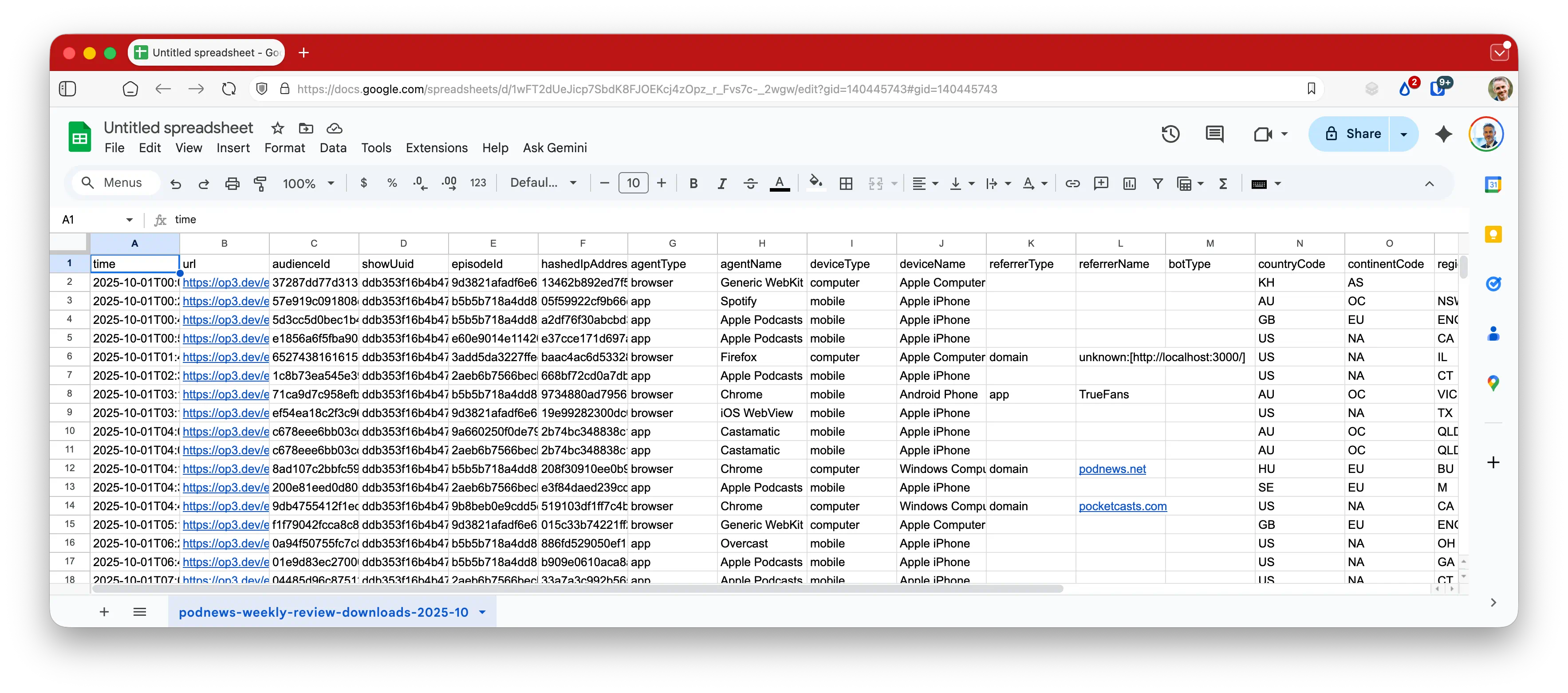Open Google Keep in the side panel
This screenshot has height=693, width=1568.
coord(1494,234)
